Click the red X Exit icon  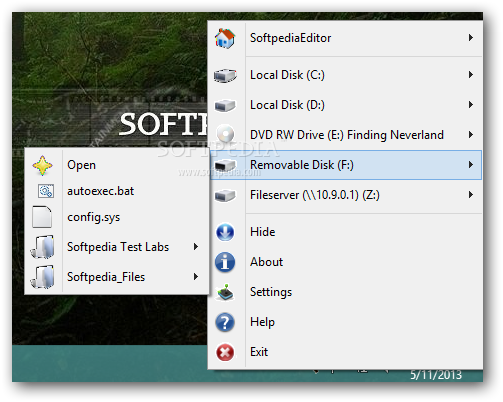click(x=225, y=352)
